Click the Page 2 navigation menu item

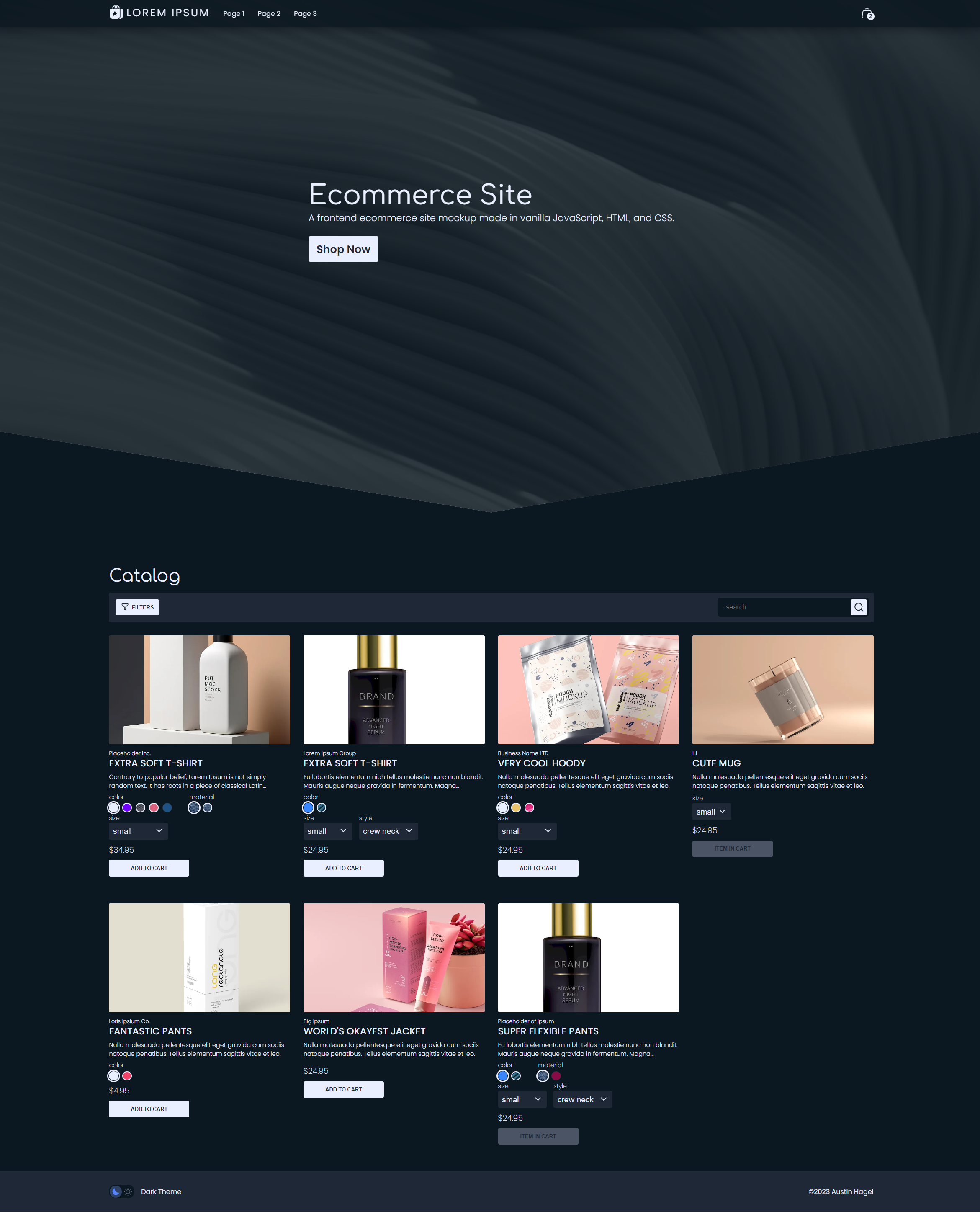pos(269,13)
